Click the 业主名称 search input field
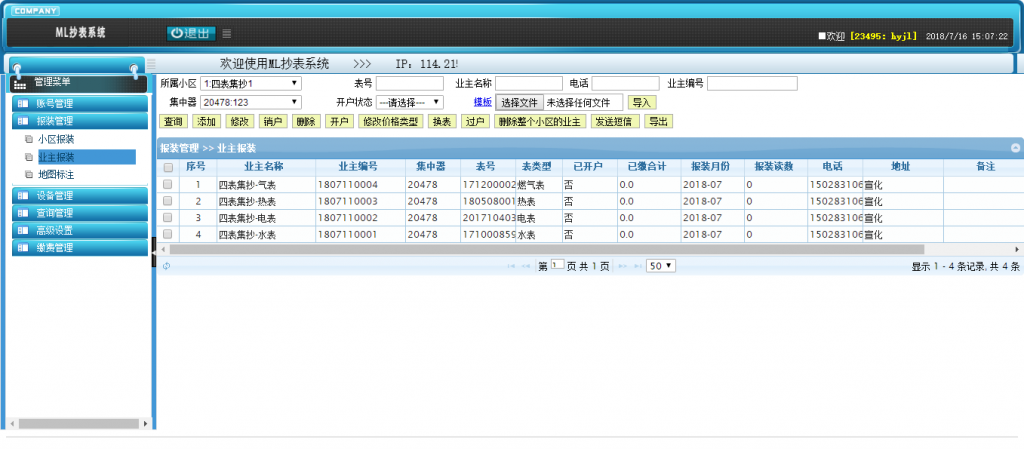This screenshot has height=449, width=1024. [529, 84]
